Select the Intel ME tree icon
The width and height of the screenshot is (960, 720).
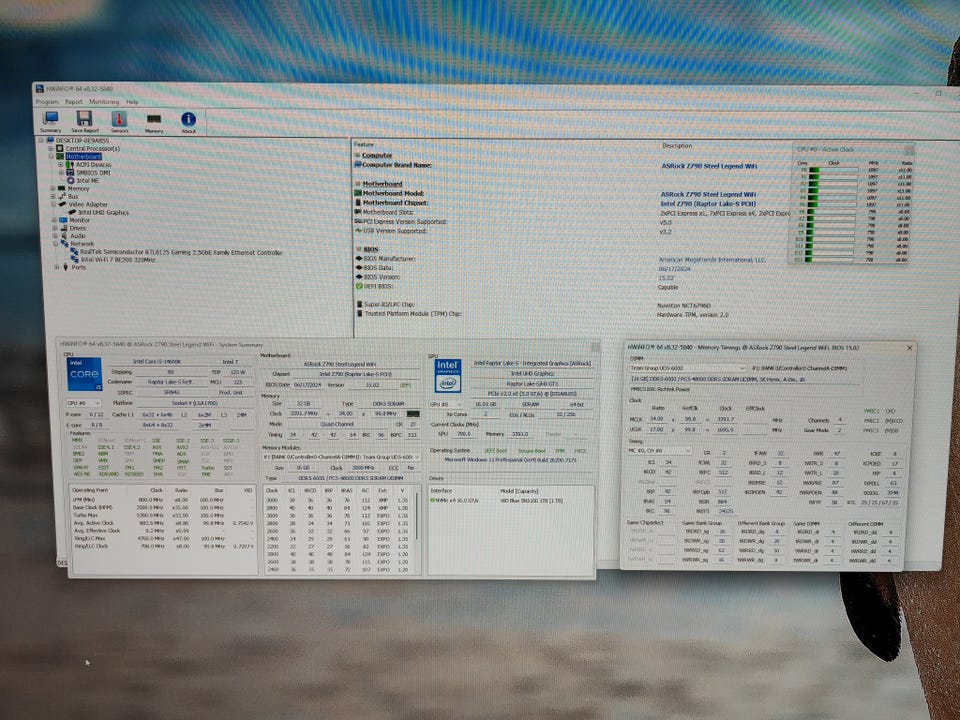[x=70, y=180]
